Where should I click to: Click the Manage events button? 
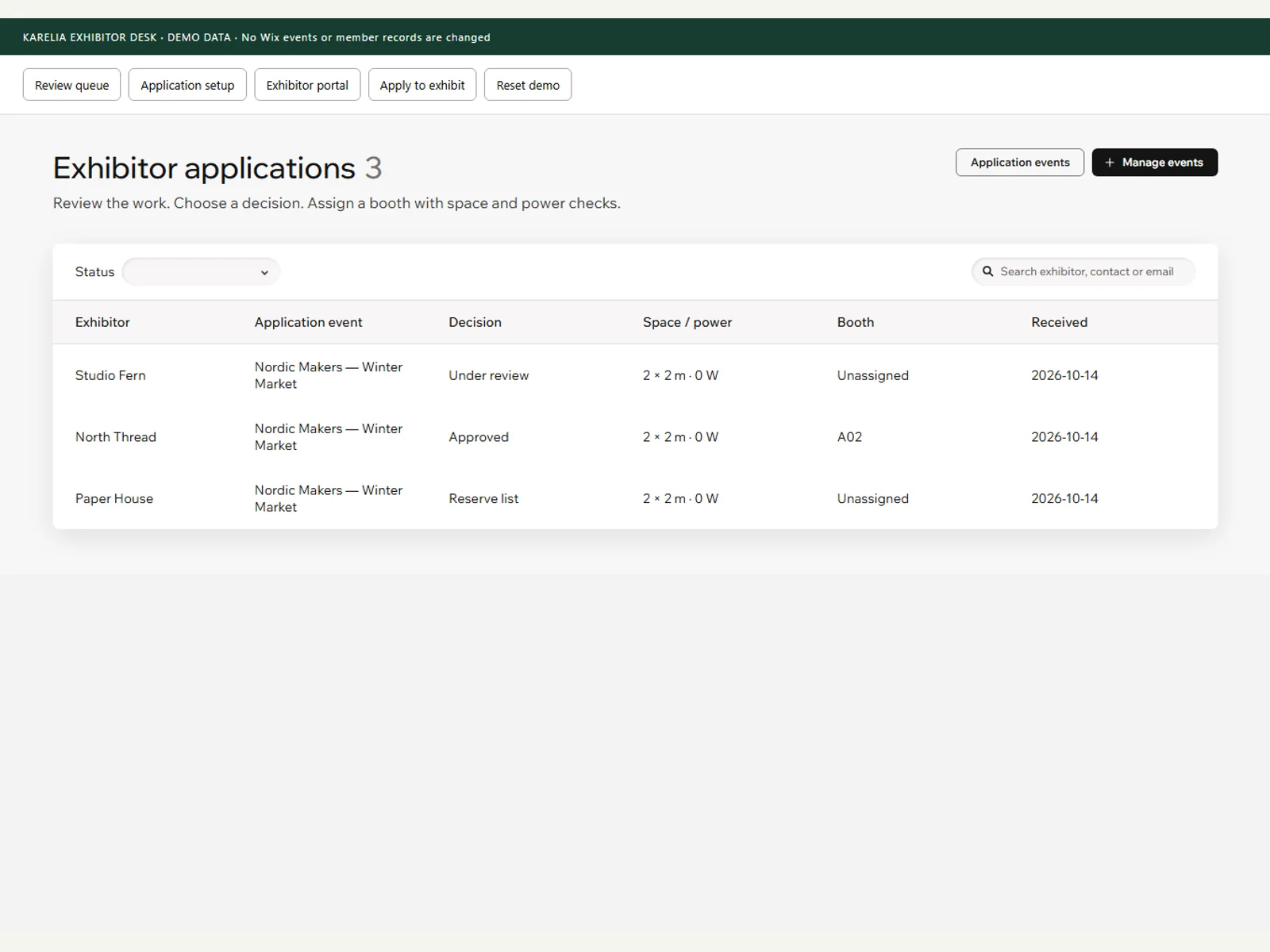[1155, 163]
